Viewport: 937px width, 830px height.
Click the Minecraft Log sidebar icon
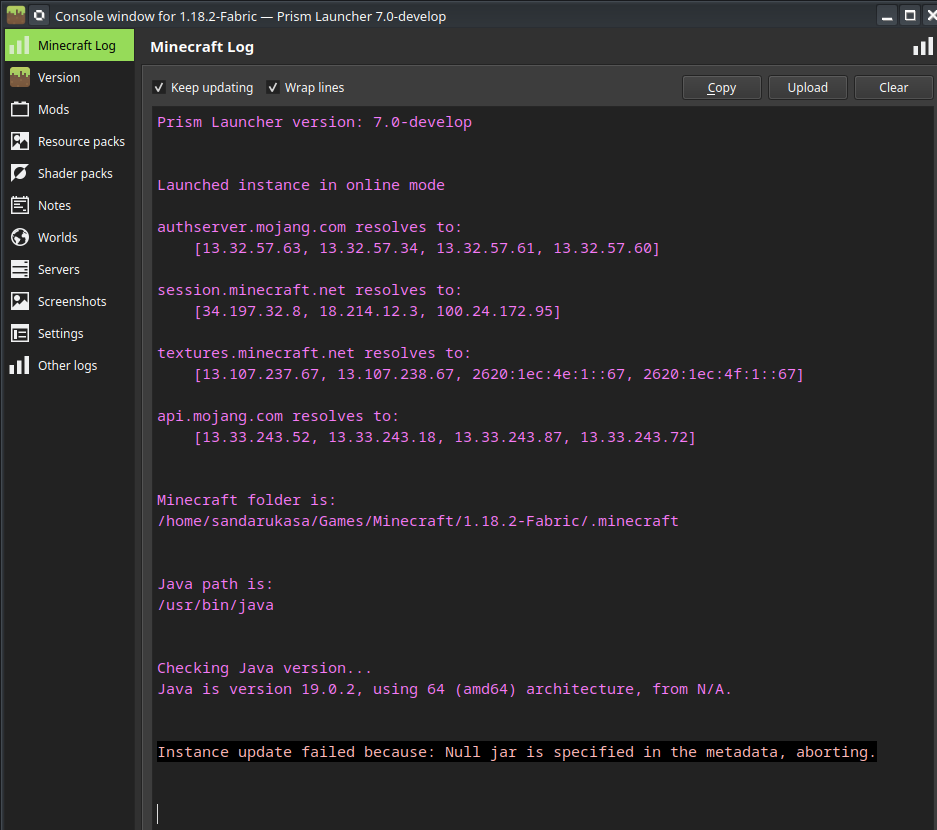pyautogui.click(x=19, y=45)
